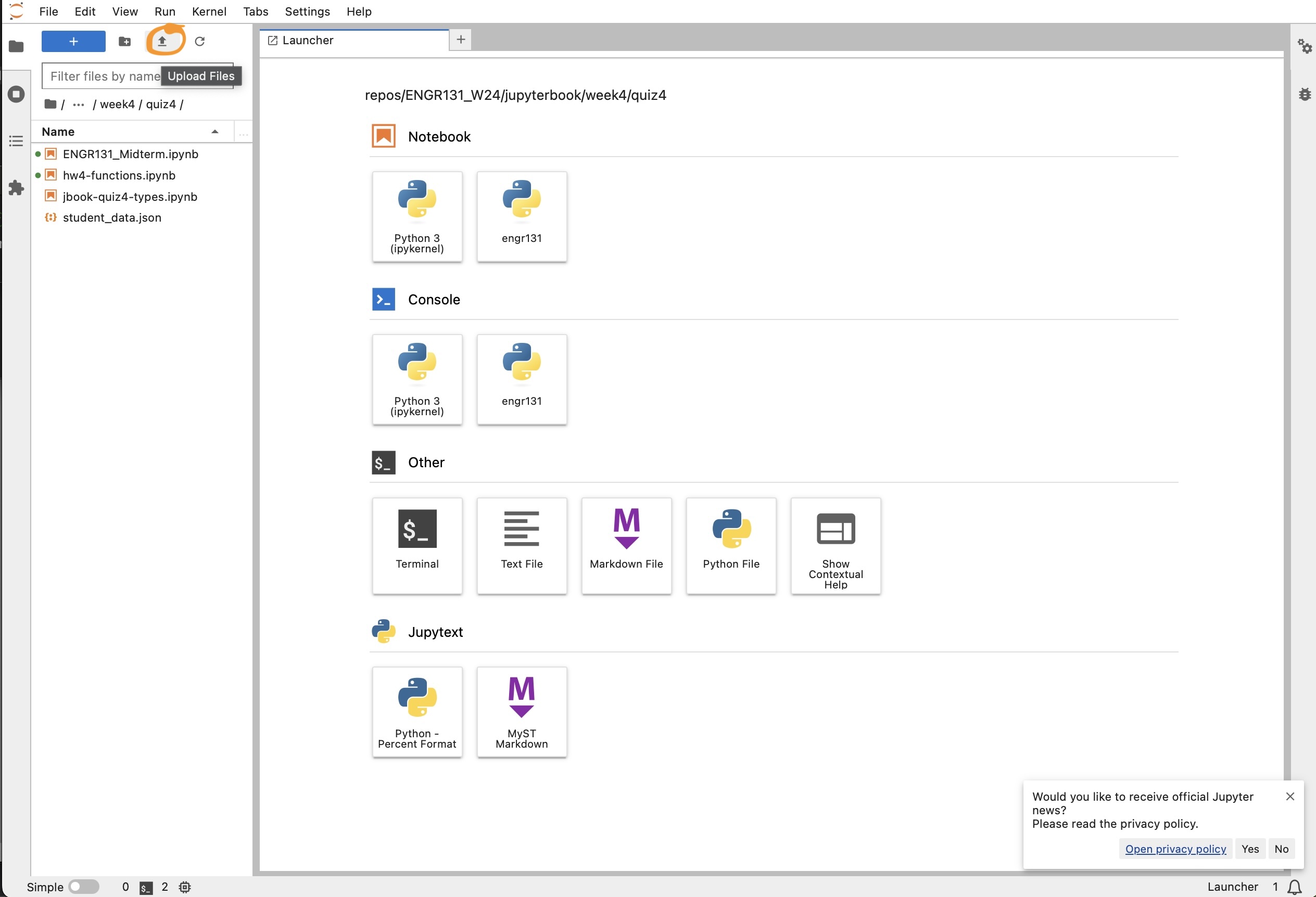
Task: Launch Python 3 (ipykernel) notebook
Action: click(417, 217)
